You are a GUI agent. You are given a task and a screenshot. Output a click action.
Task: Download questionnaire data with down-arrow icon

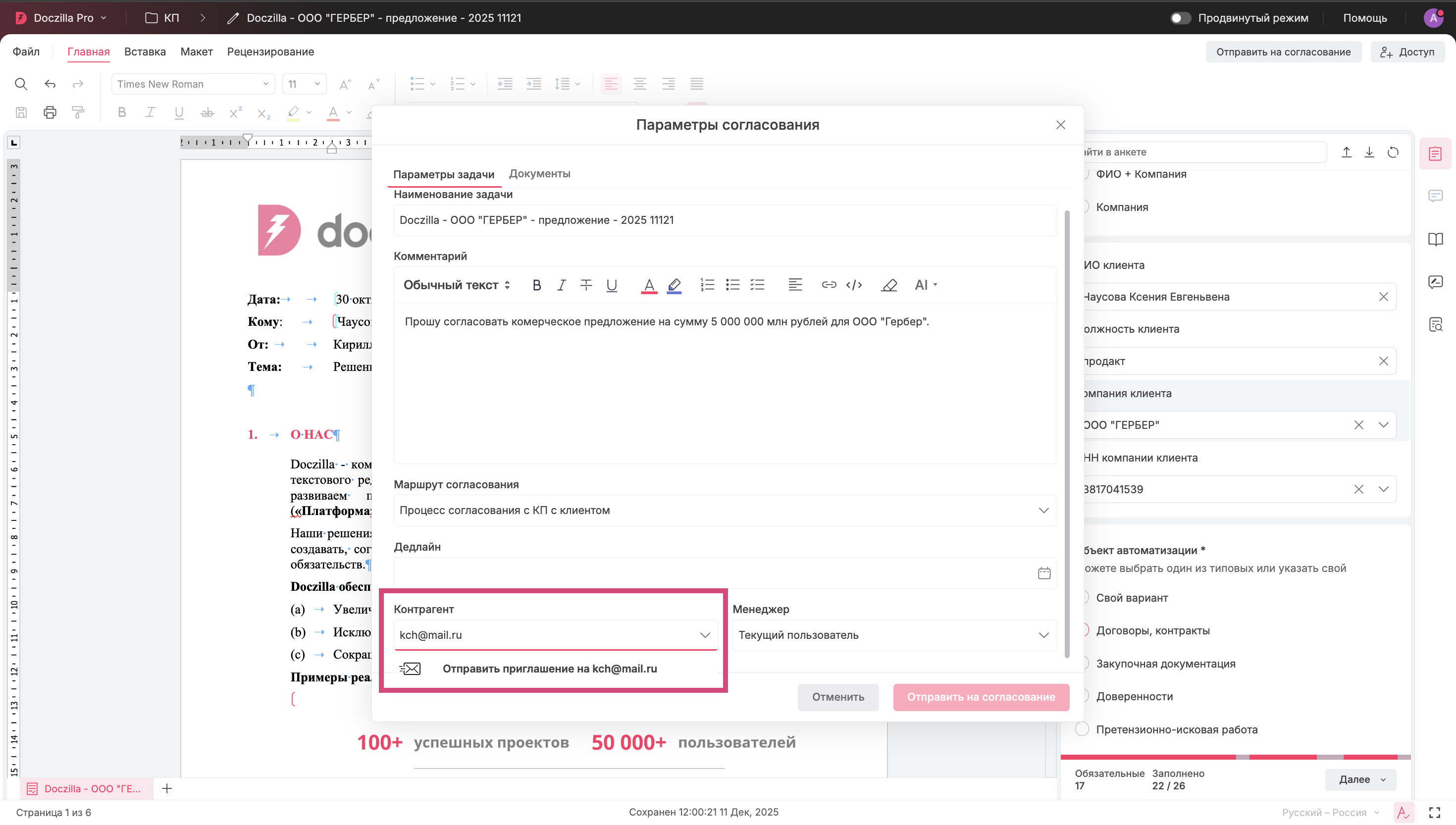[x=1369, y=152]
